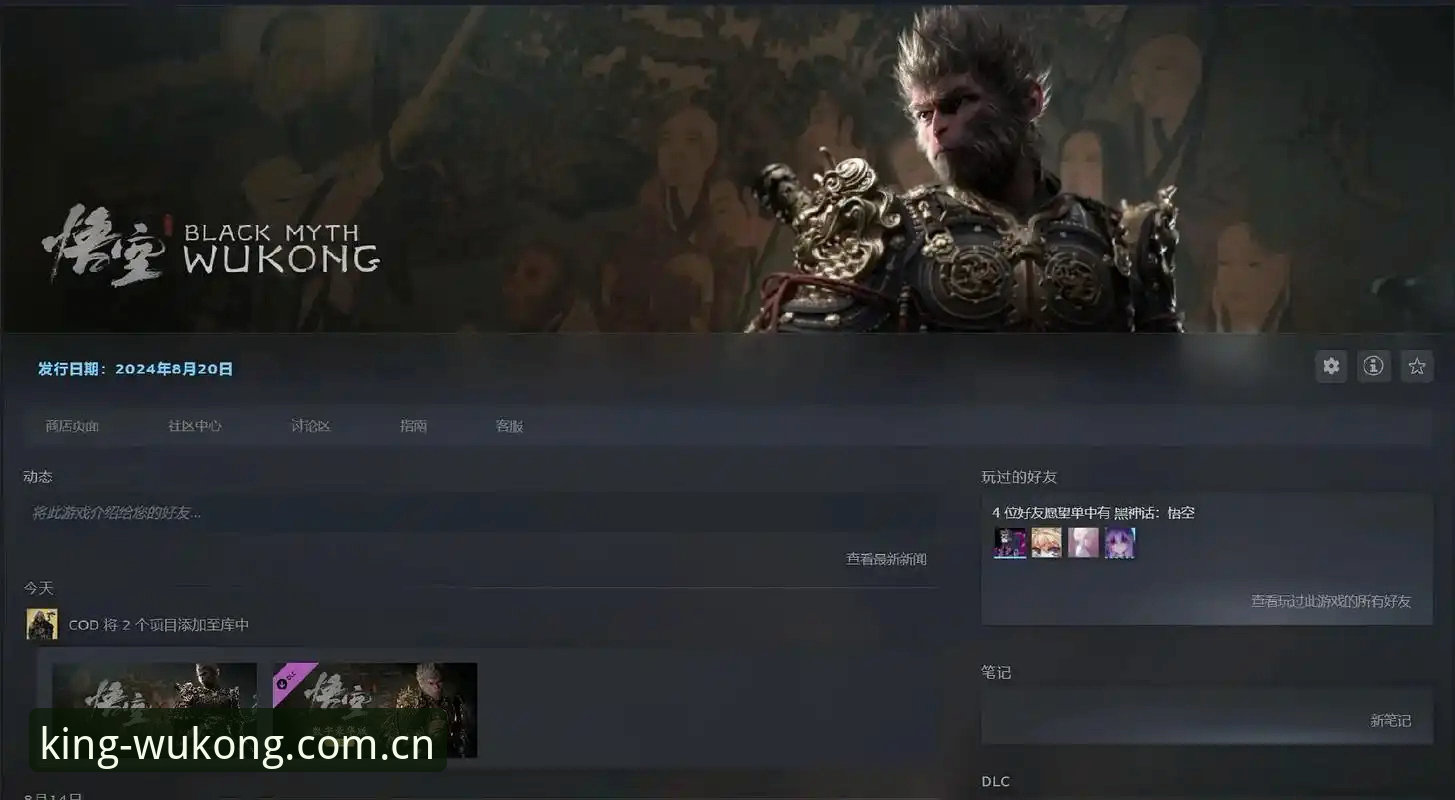Viewport: 1455px width, 800px height.
Task: Open the first Wukong game thumbnail
Action: pos(154,710)
